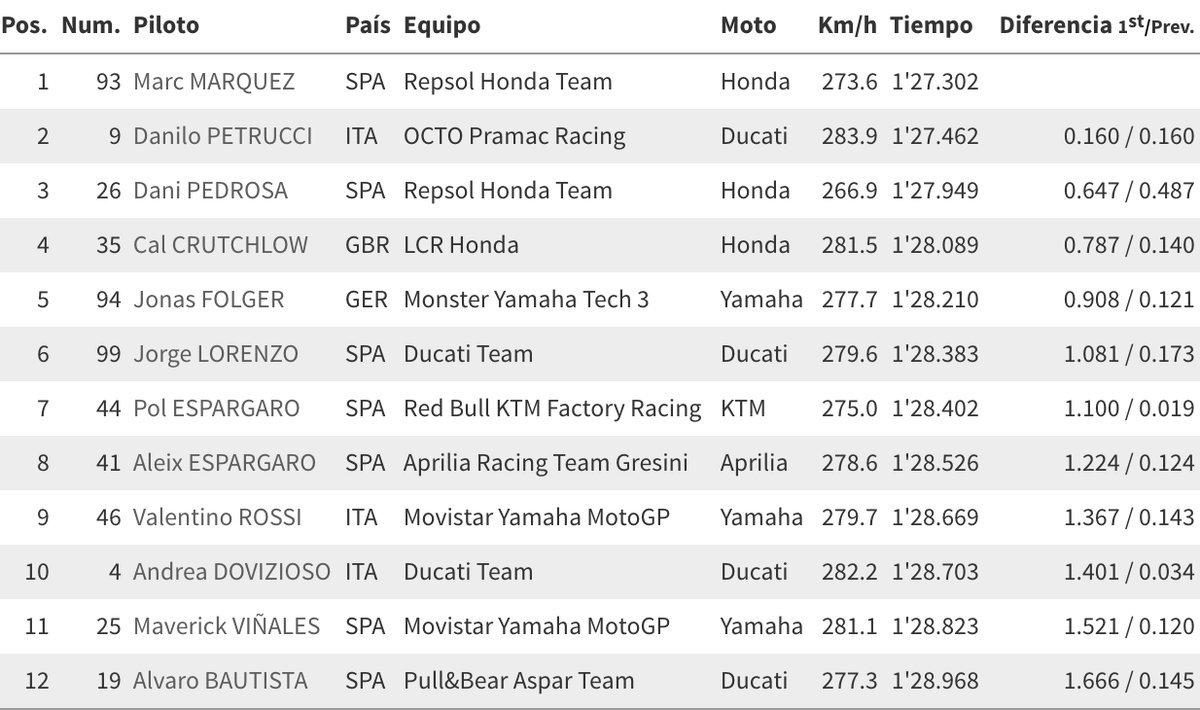Viewport: 1200px width, 710px height.
Task: Select Maverick VIÑALES rider name
Action: (x=226, y=626)
